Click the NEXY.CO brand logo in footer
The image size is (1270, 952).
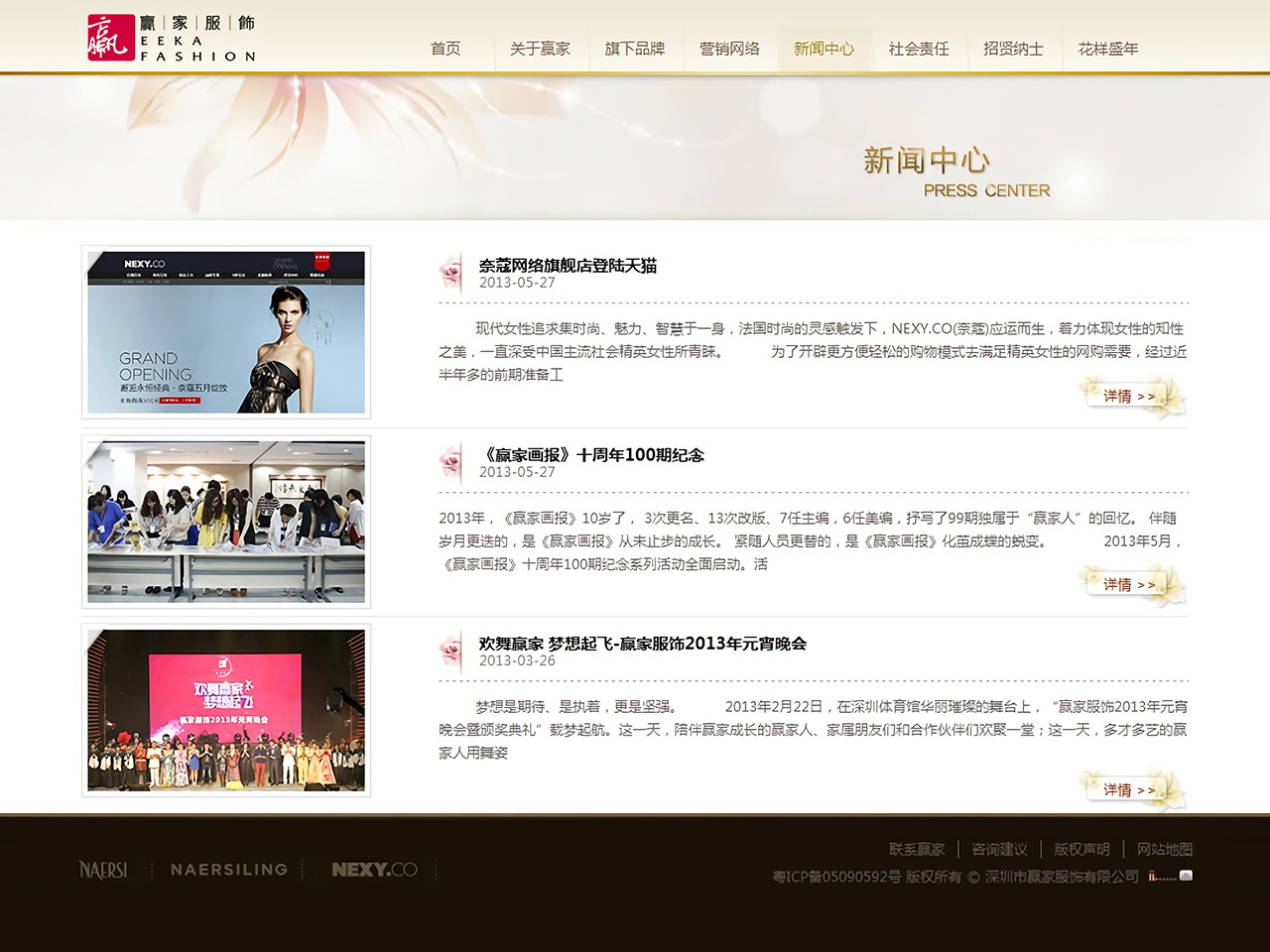tap(374, 870)
